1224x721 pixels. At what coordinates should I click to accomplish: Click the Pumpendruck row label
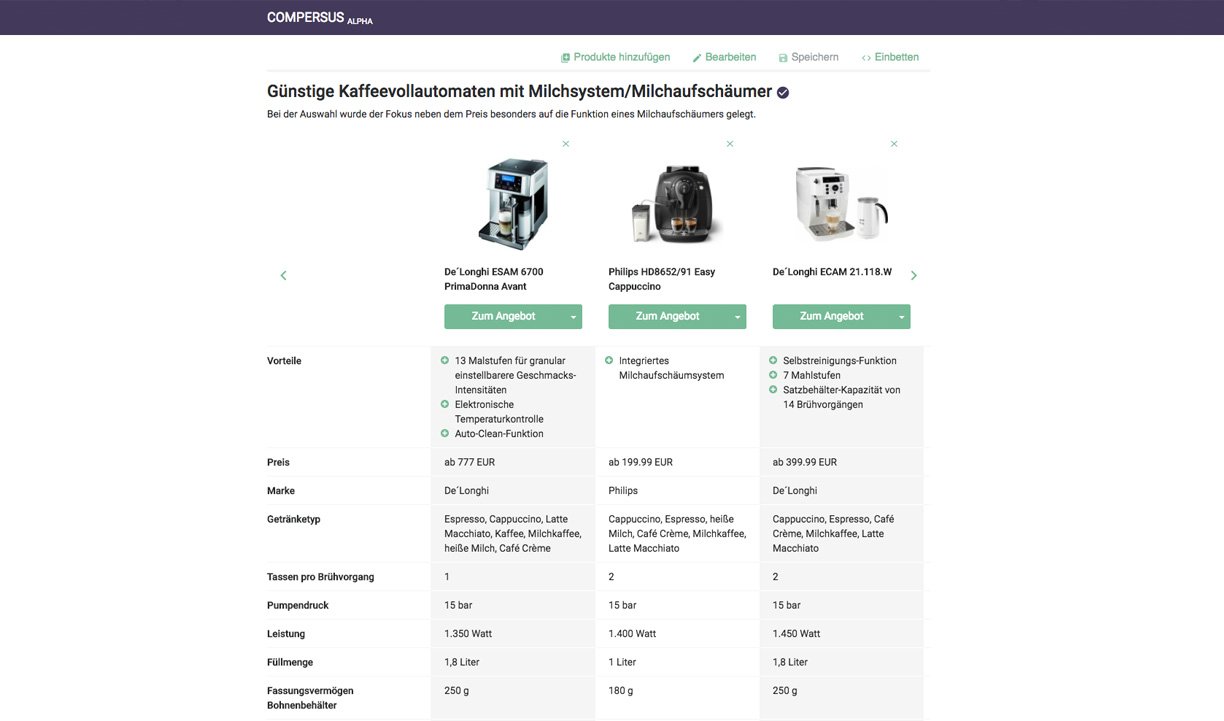[298, 605]
